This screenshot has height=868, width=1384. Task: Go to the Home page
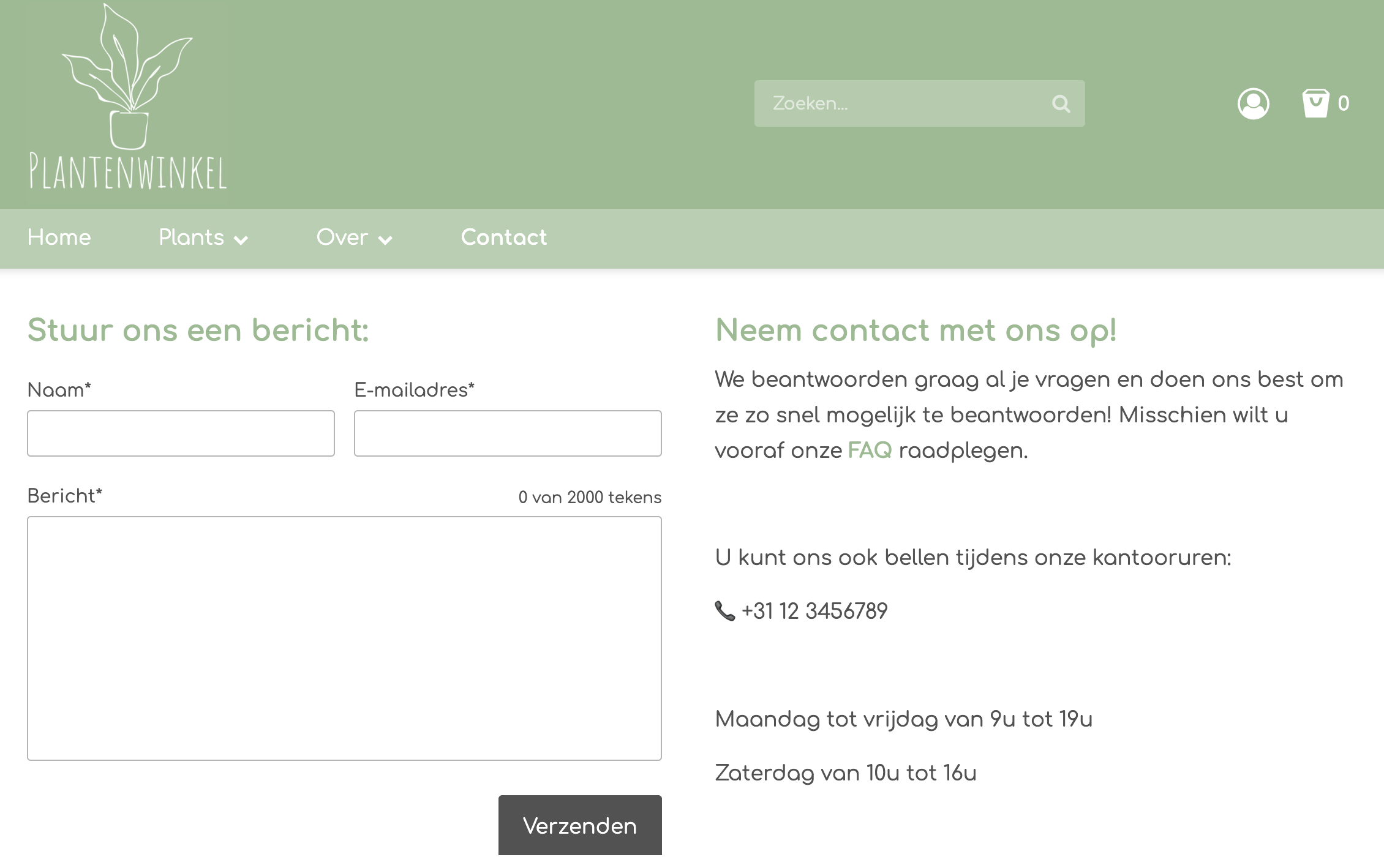(59, 238)
